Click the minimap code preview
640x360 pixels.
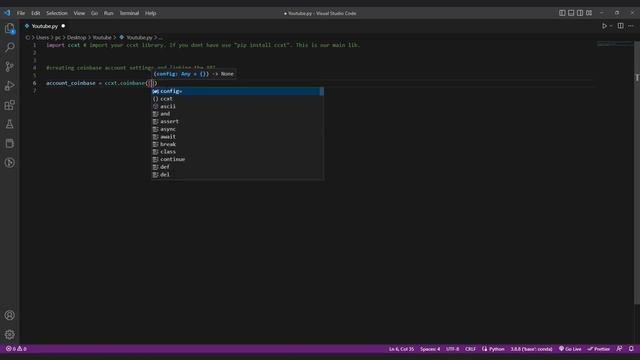point(614,44)
